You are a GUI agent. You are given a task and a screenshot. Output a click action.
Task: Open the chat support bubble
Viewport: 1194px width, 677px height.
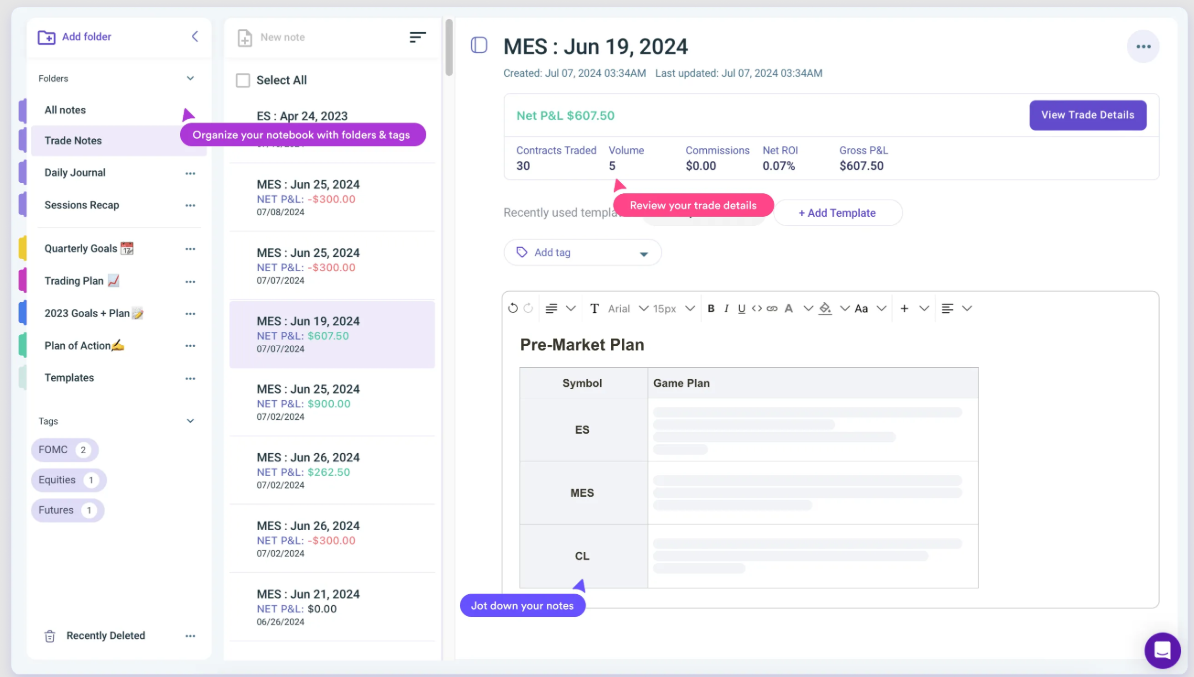point(1162,650)
